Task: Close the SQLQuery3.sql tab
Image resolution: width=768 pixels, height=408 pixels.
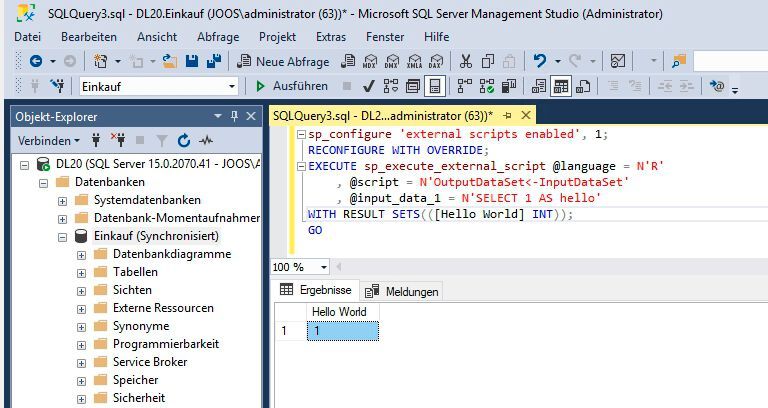Action: [526, 115]
